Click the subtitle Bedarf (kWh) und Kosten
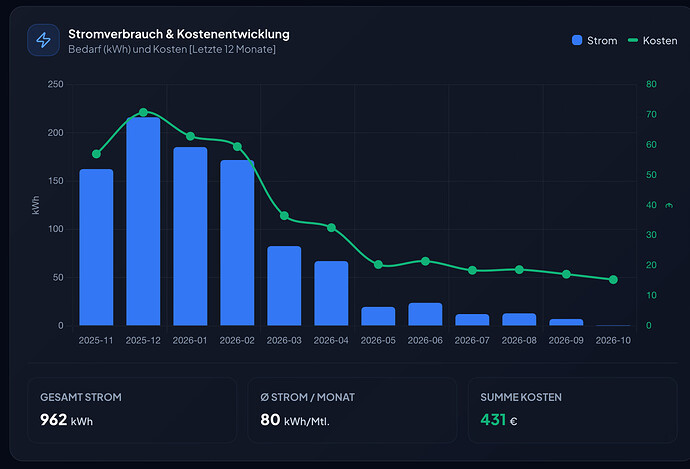 pyautogui.click(x=172, y=49)
